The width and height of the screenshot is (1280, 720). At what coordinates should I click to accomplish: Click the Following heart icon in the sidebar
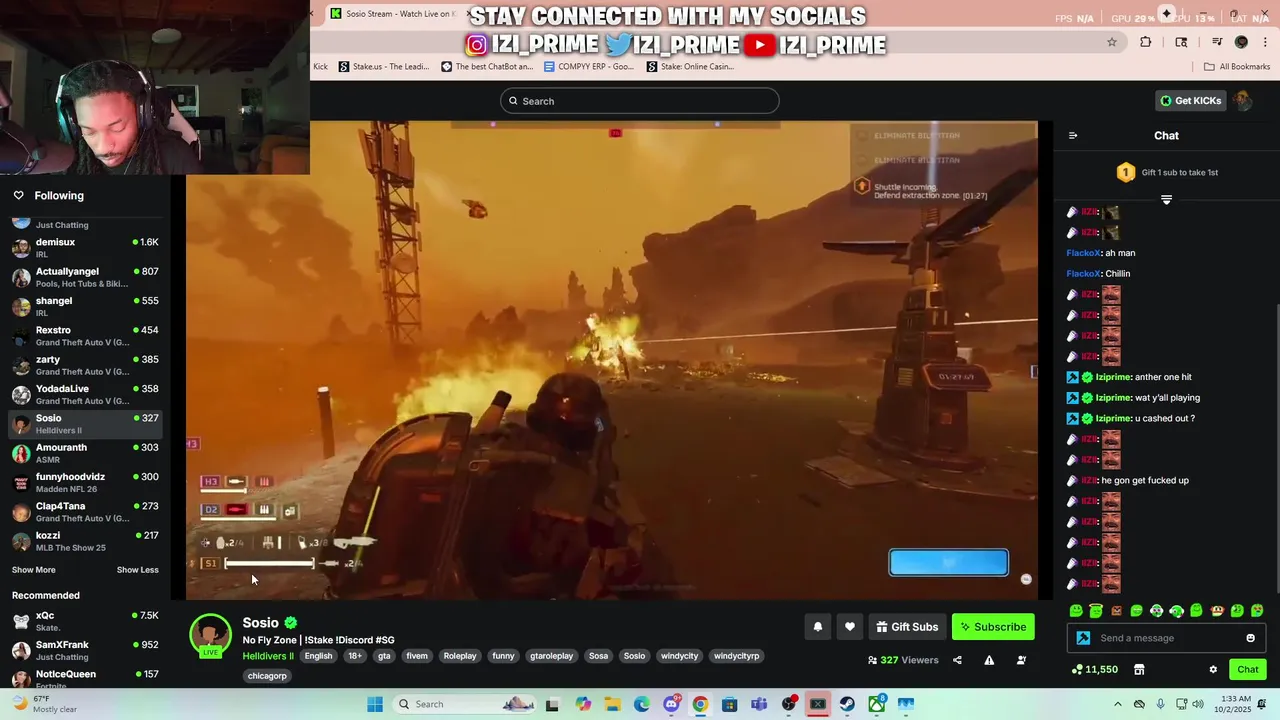pyautogui.click(x=19, y=196)
